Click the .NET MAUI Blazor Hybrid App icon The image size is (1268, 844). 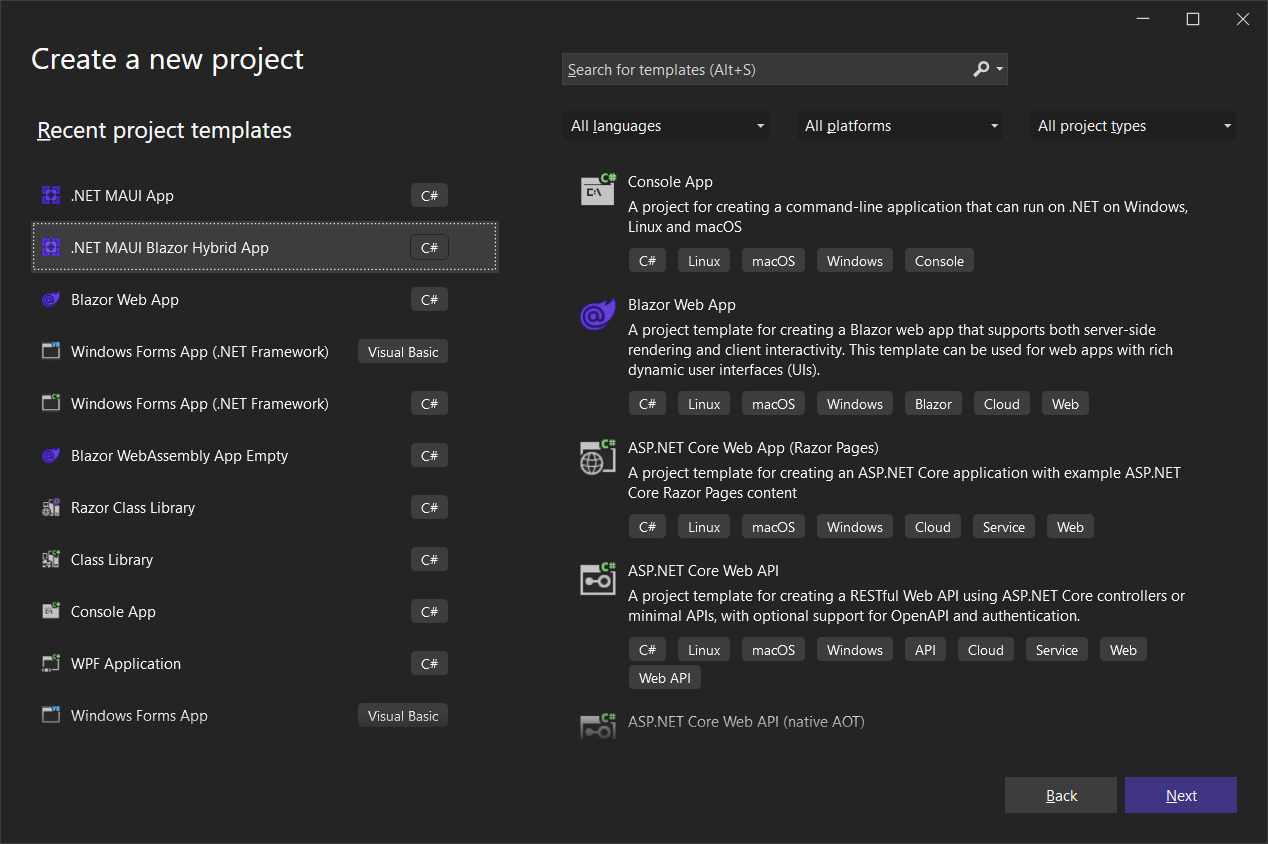[x=51, y=247]
